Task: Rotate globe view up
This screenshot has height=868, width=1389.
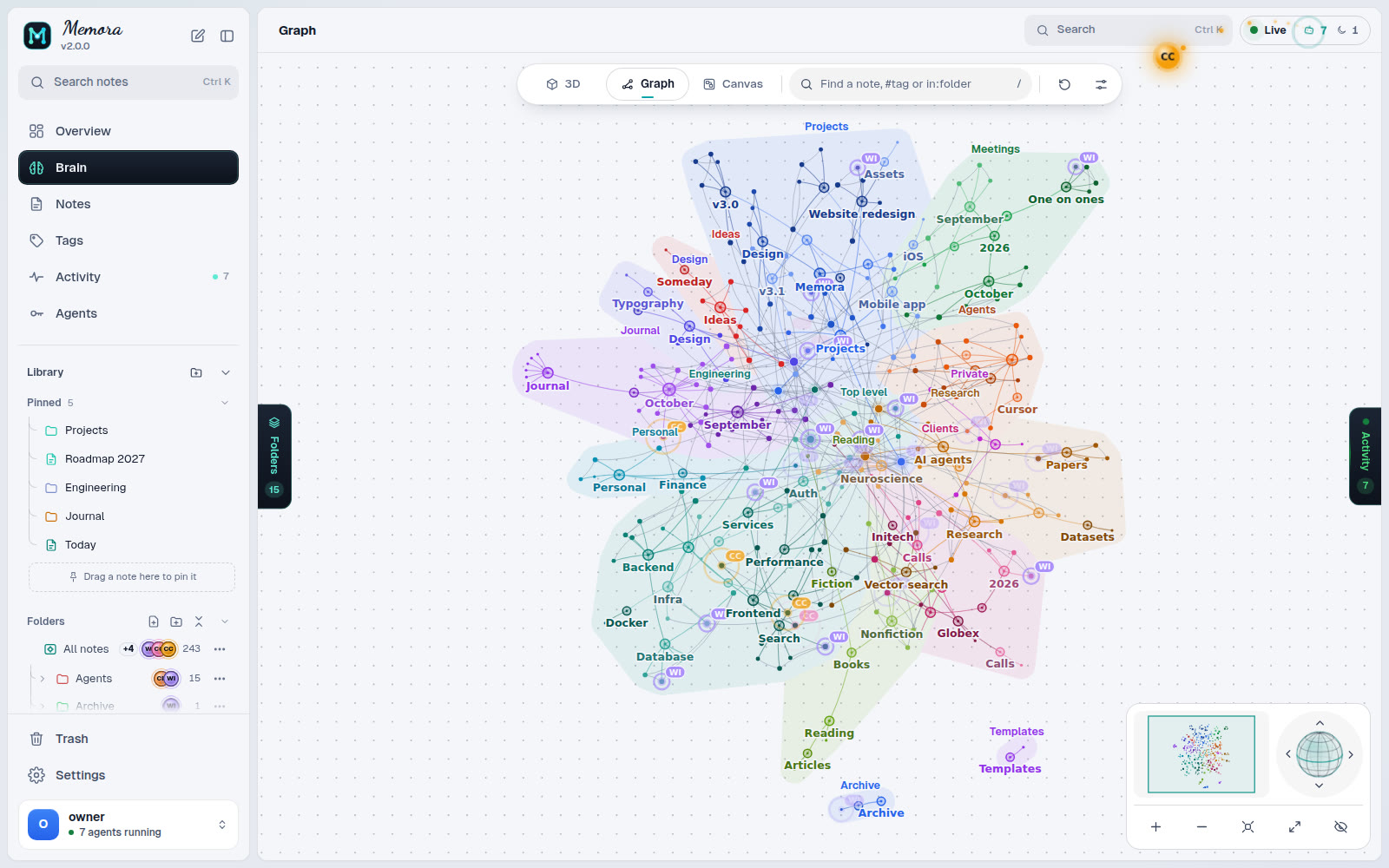Action: [1320, 723]
